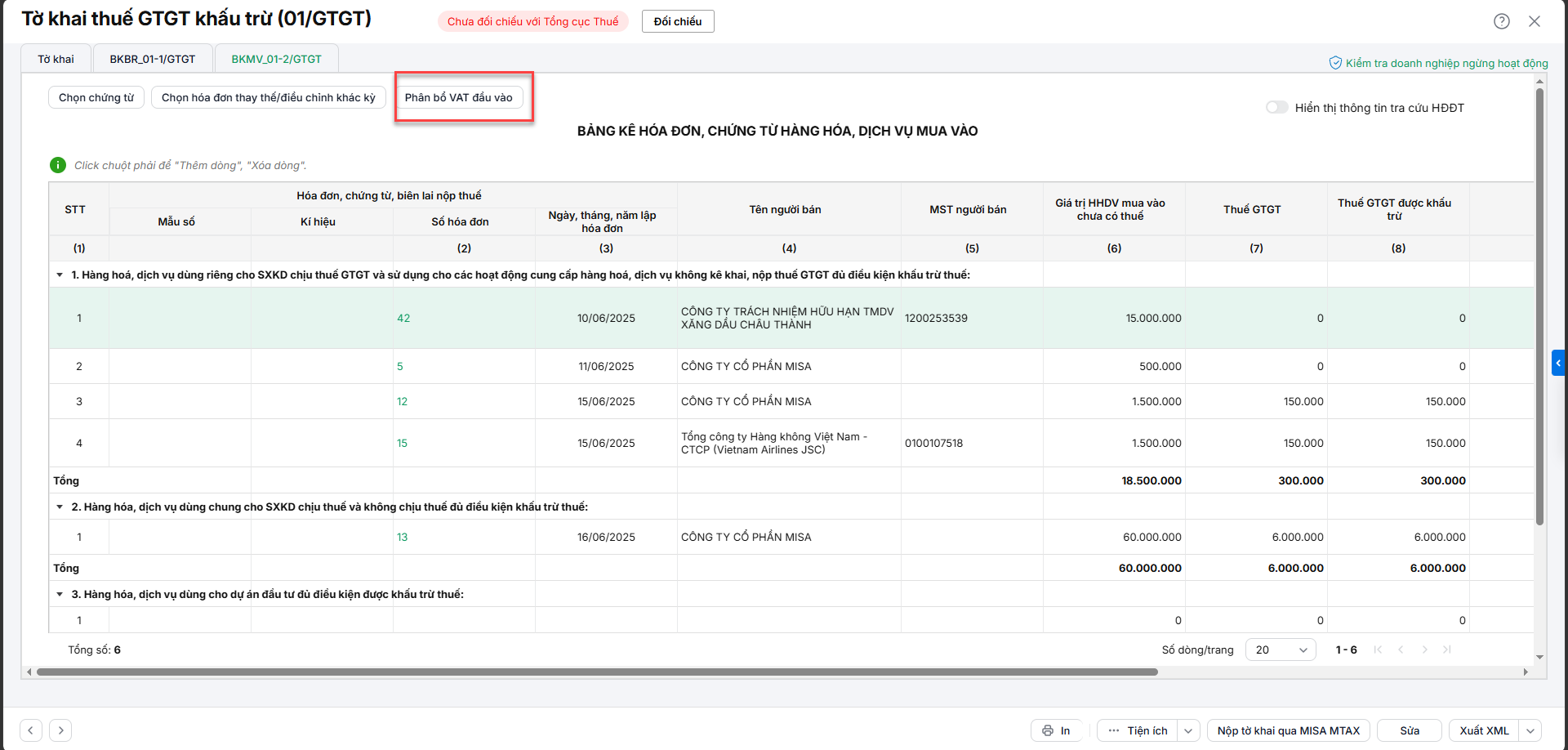Click the Đối chiếu button

point(678,21)
